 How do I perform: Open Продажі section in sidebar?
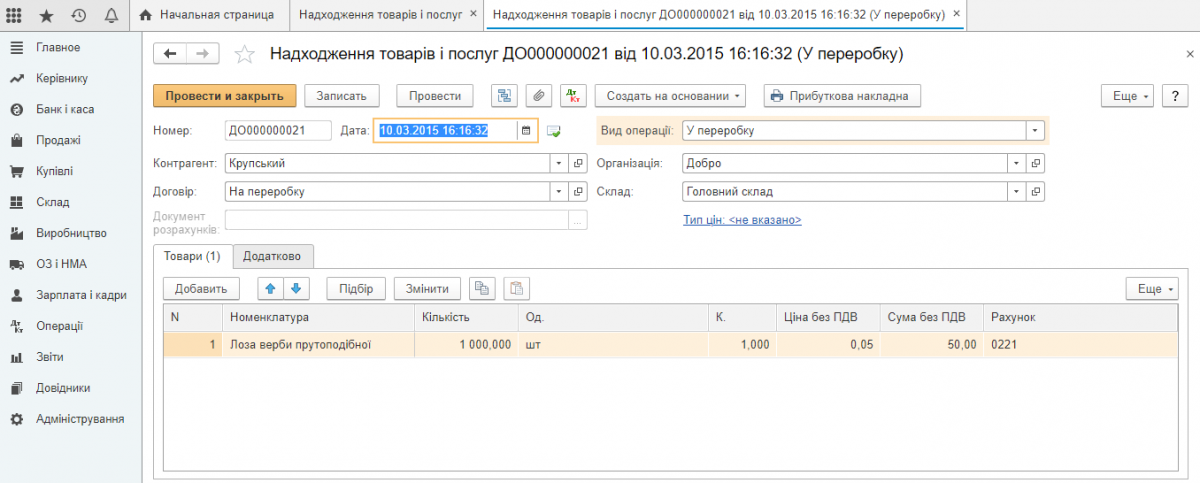[x=58, y=140]
